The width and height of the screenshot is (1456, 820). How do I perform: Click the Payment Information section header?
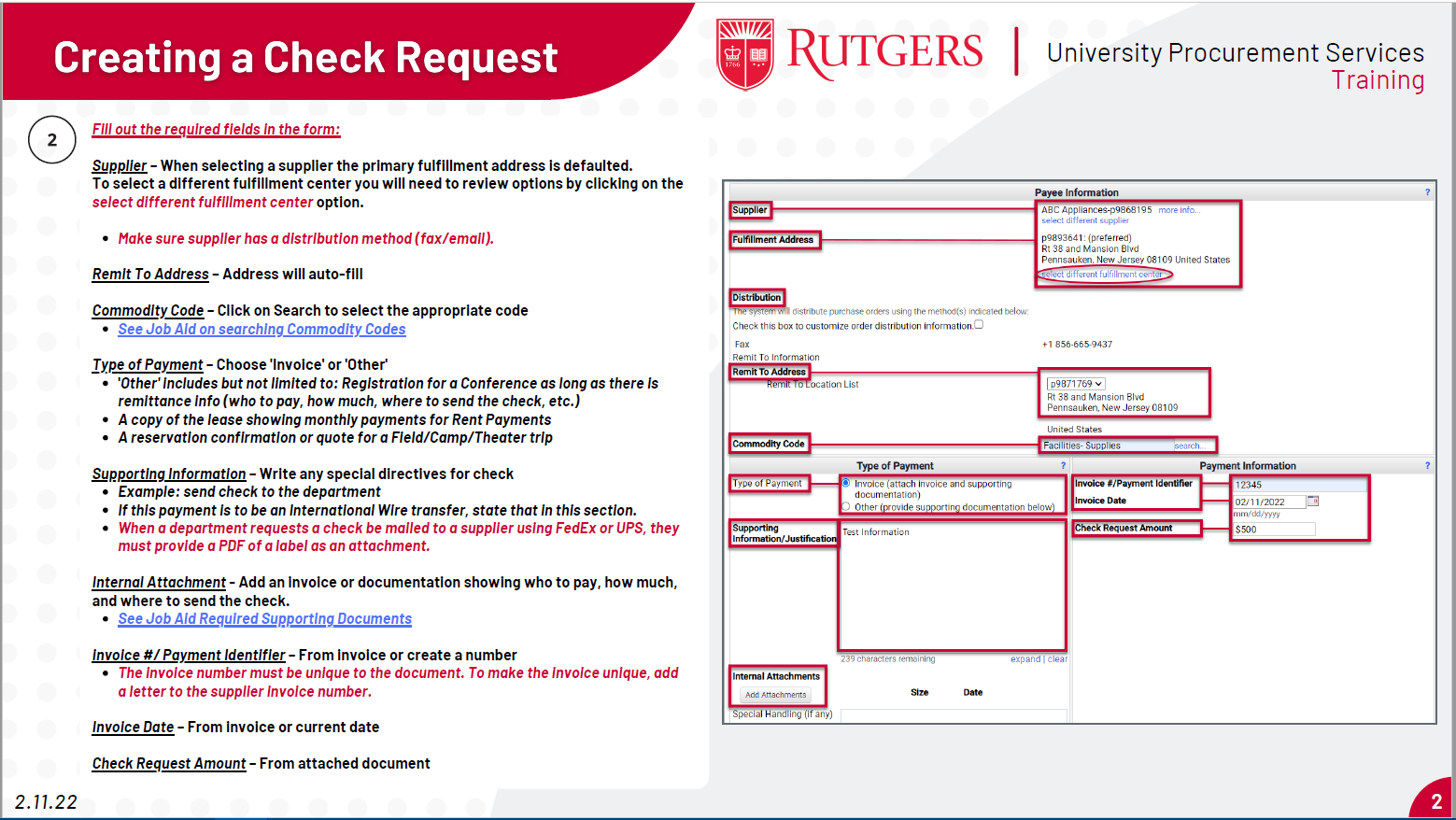tap(1249, 465)
